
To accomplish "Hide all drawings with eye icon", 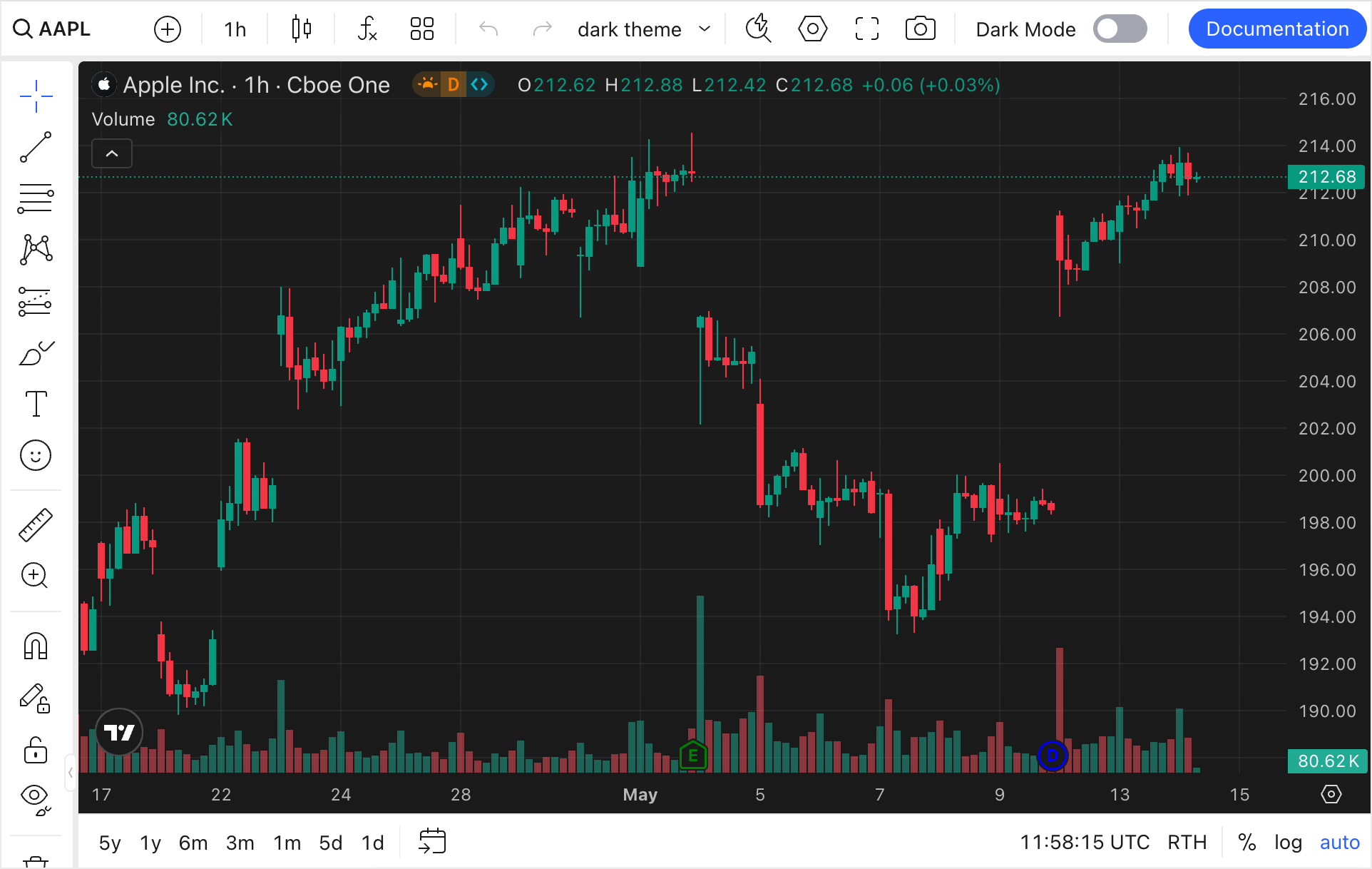I will click(36, 798).
